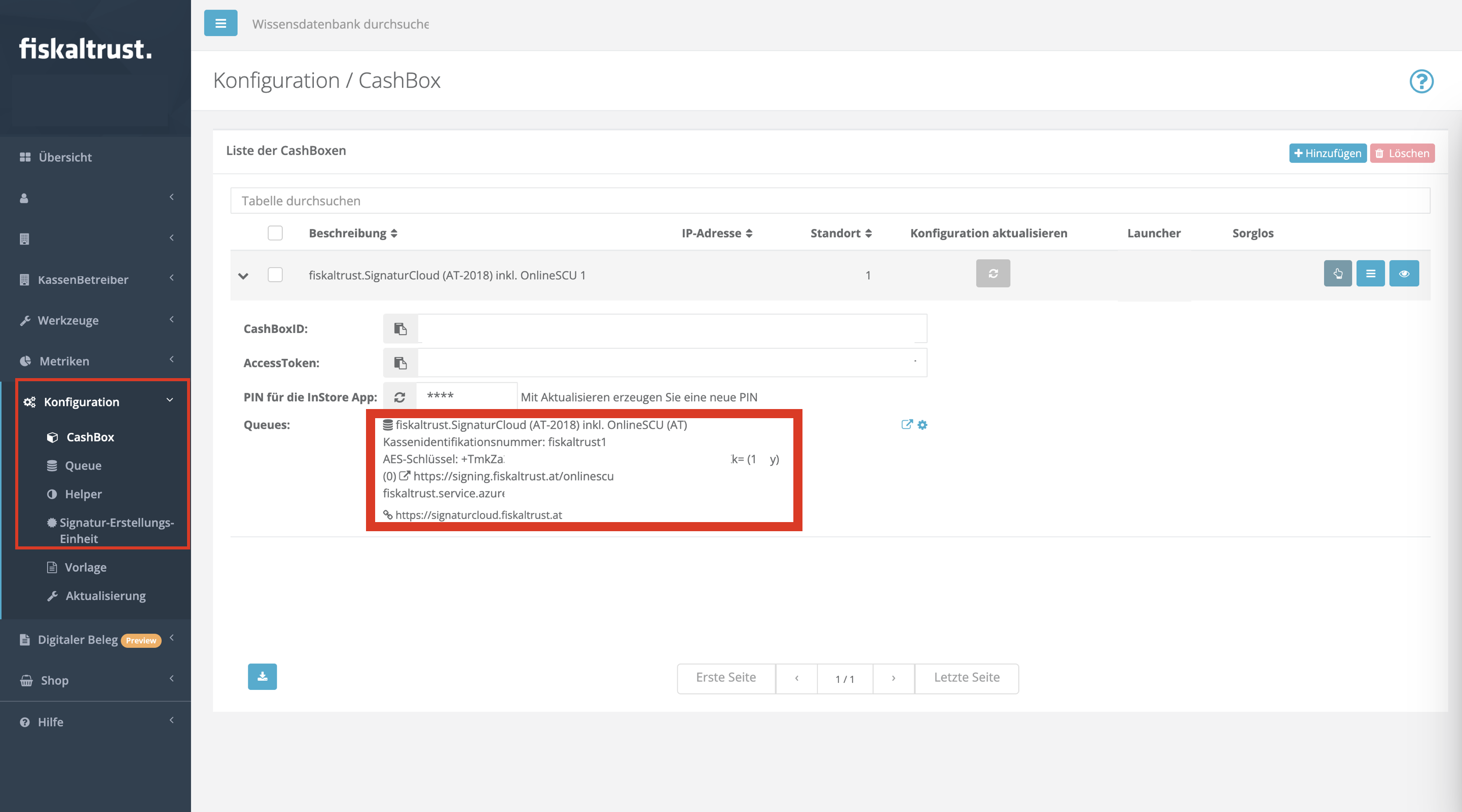Open the Vorlage submenu item
Image resolution: width=1462 pixels, height=812 pixels.
(x=85, y=567)
